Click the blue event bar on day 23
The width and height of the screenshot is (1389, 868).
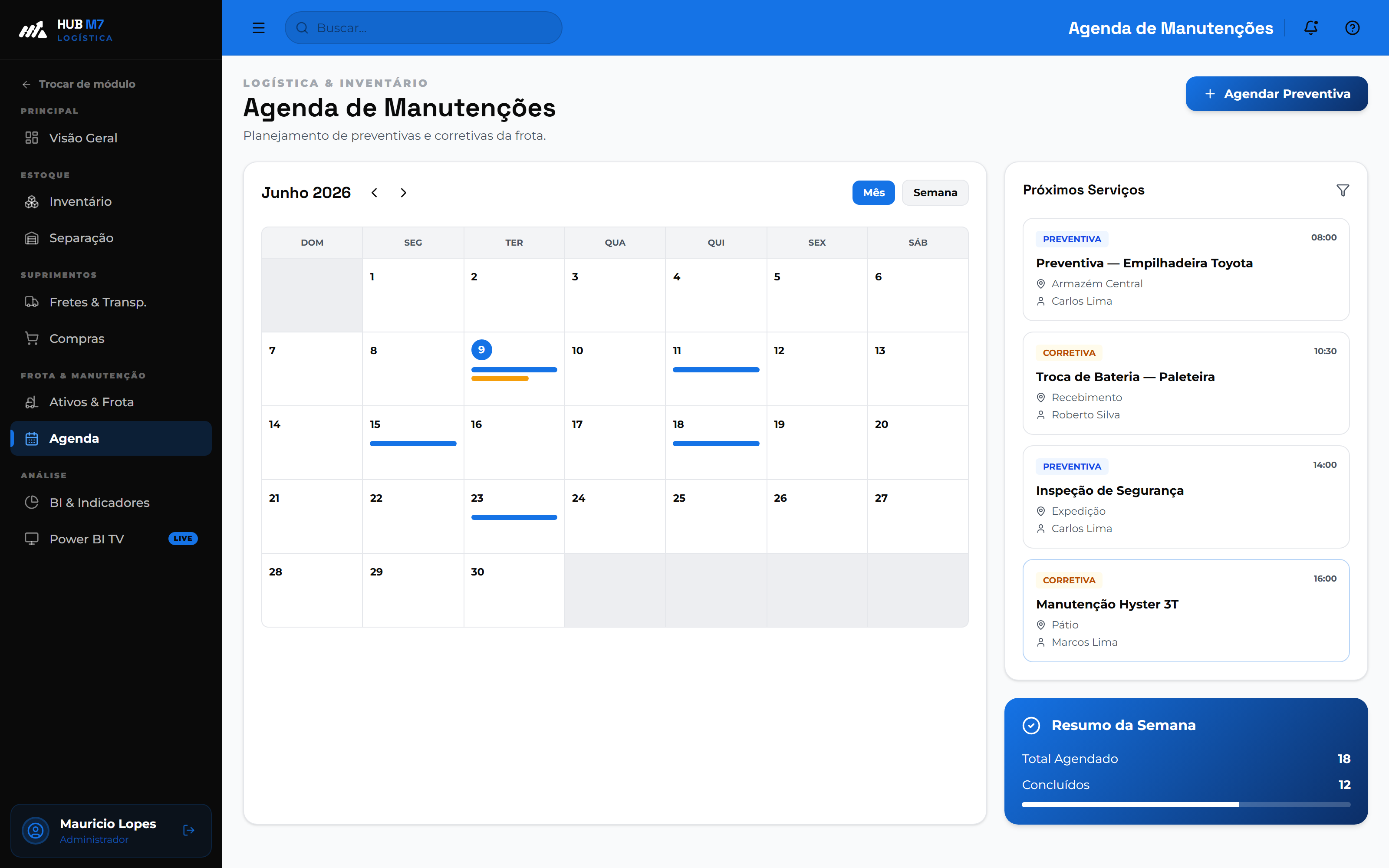513,517
